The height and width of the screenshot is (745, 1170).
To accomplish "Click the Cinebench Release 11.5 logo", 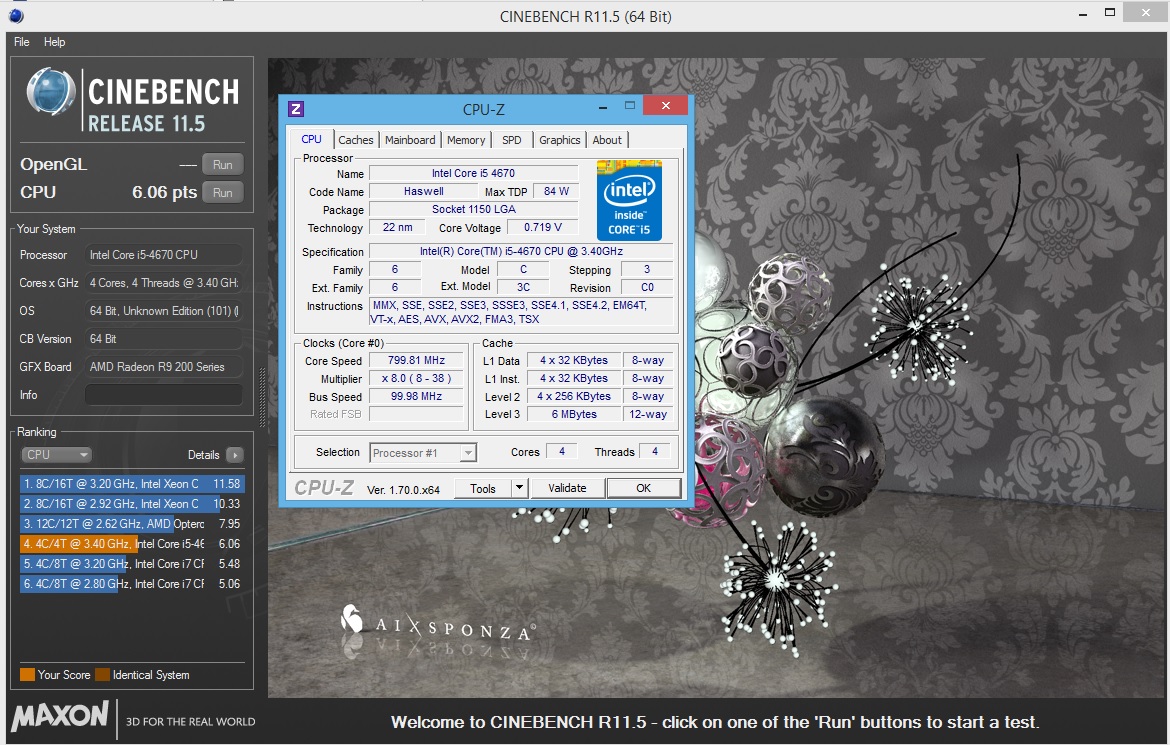I will tap(132, 103).
